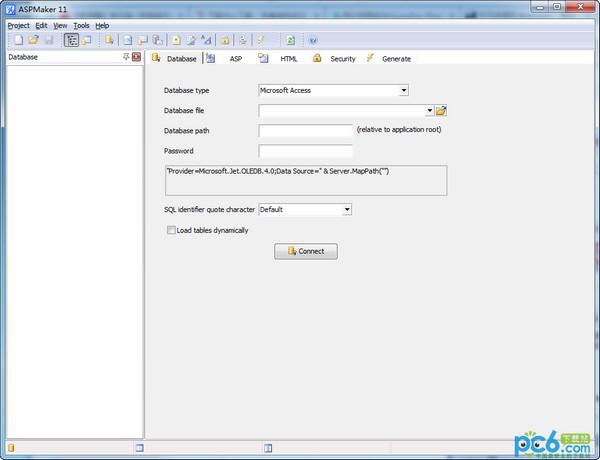
Task: Close the Database side panel with red icon
Action: [x=136, y=57]
